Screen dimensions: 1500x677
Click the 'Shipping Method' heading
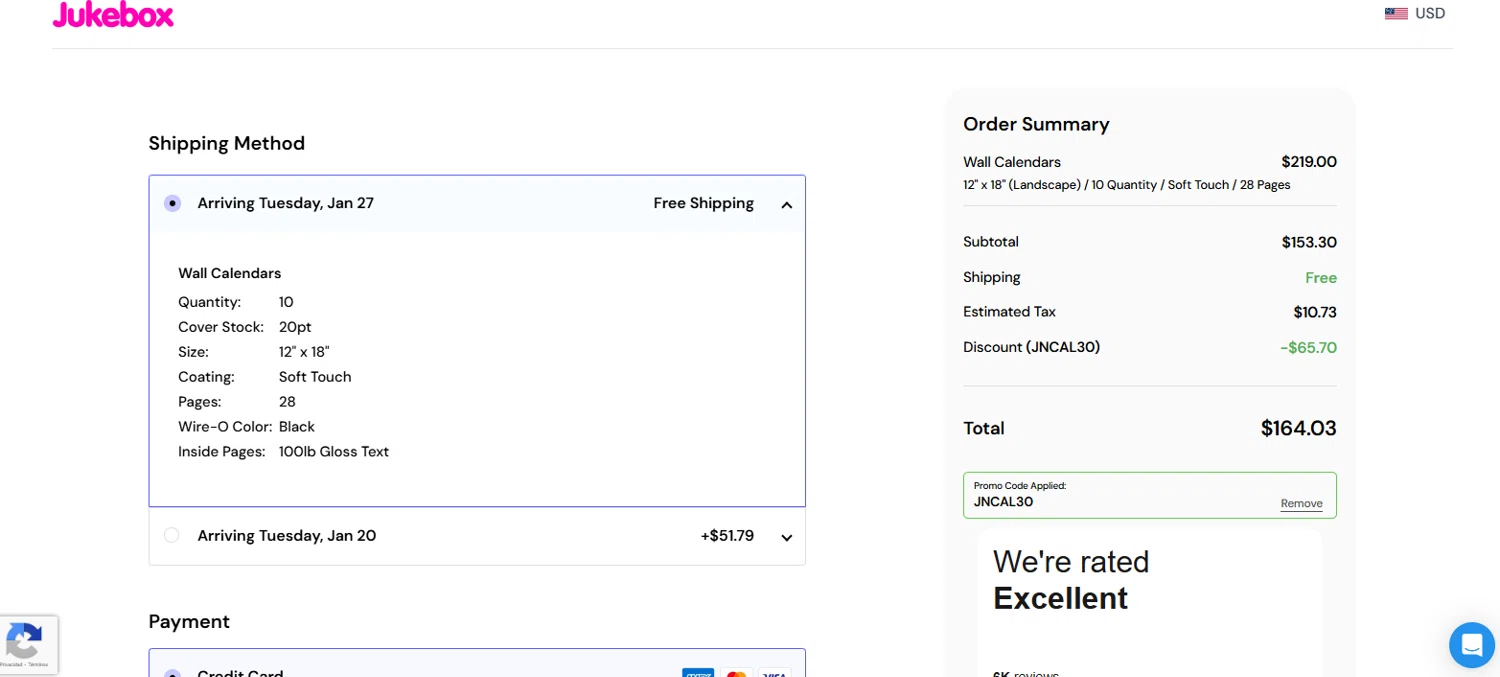point(227,143)
